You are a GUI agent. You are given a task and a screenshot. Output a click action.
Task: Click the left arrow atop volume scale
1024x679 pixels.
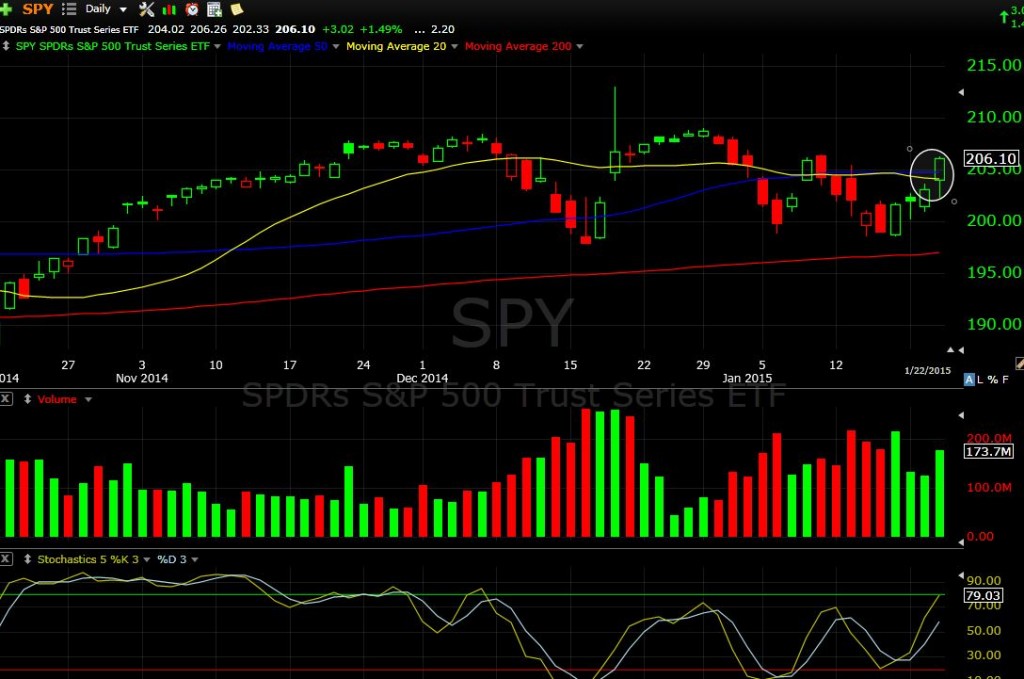[x=961, y=415]
